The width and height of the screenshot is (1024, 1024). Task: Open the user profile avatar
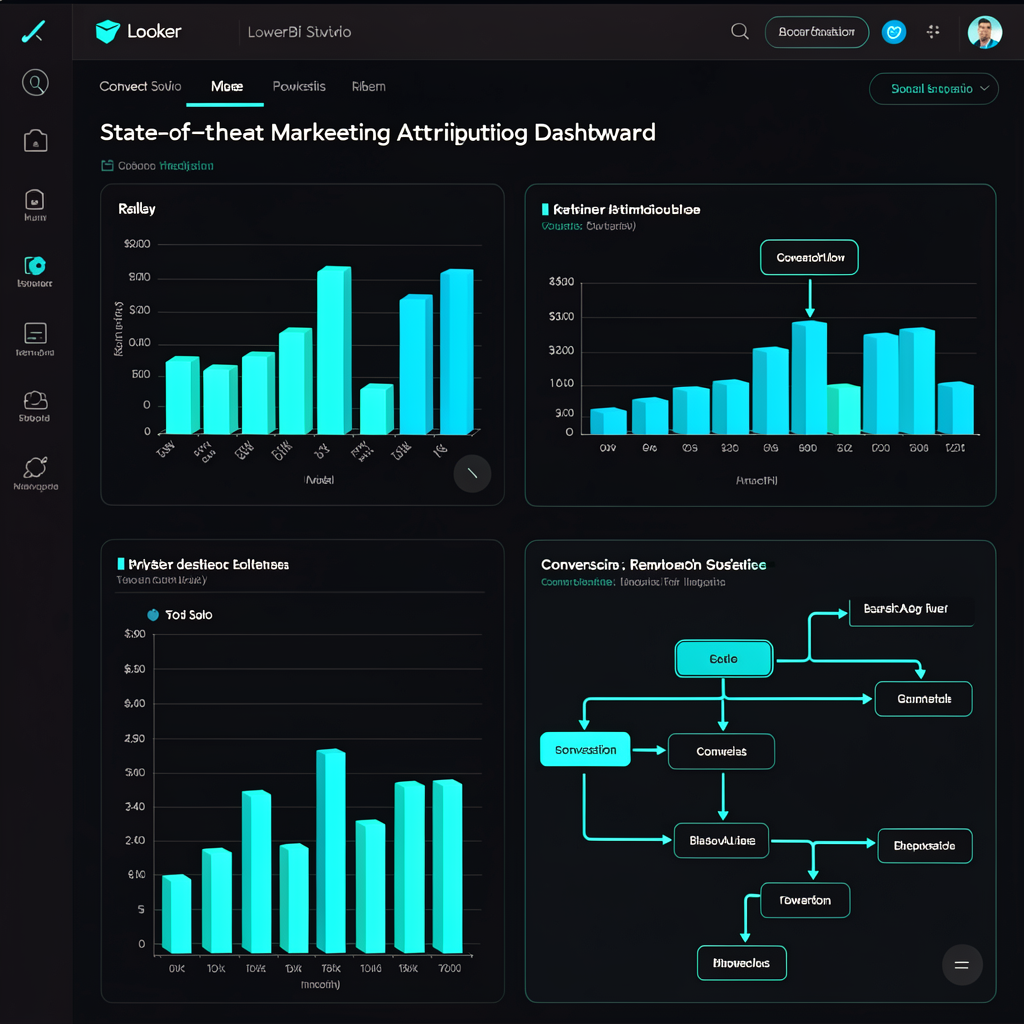985,32
